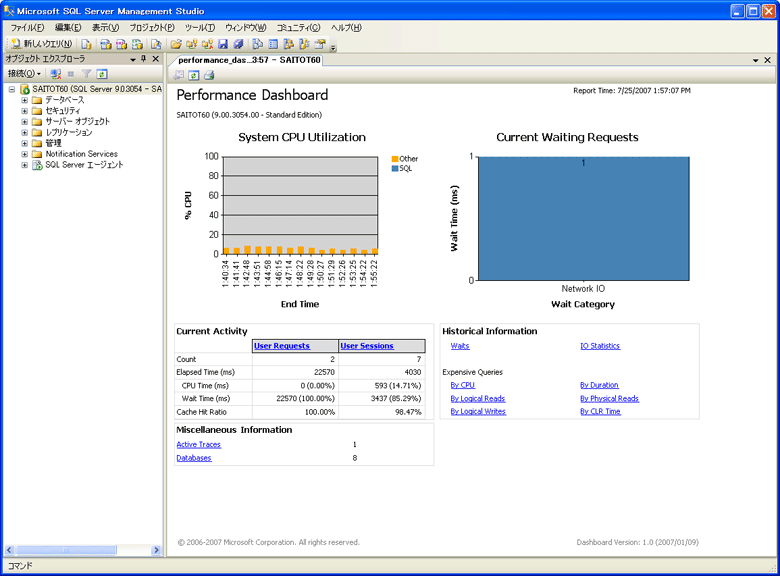Click the New Query button
This screenshot has height=576, width=780.
[42, 44]
